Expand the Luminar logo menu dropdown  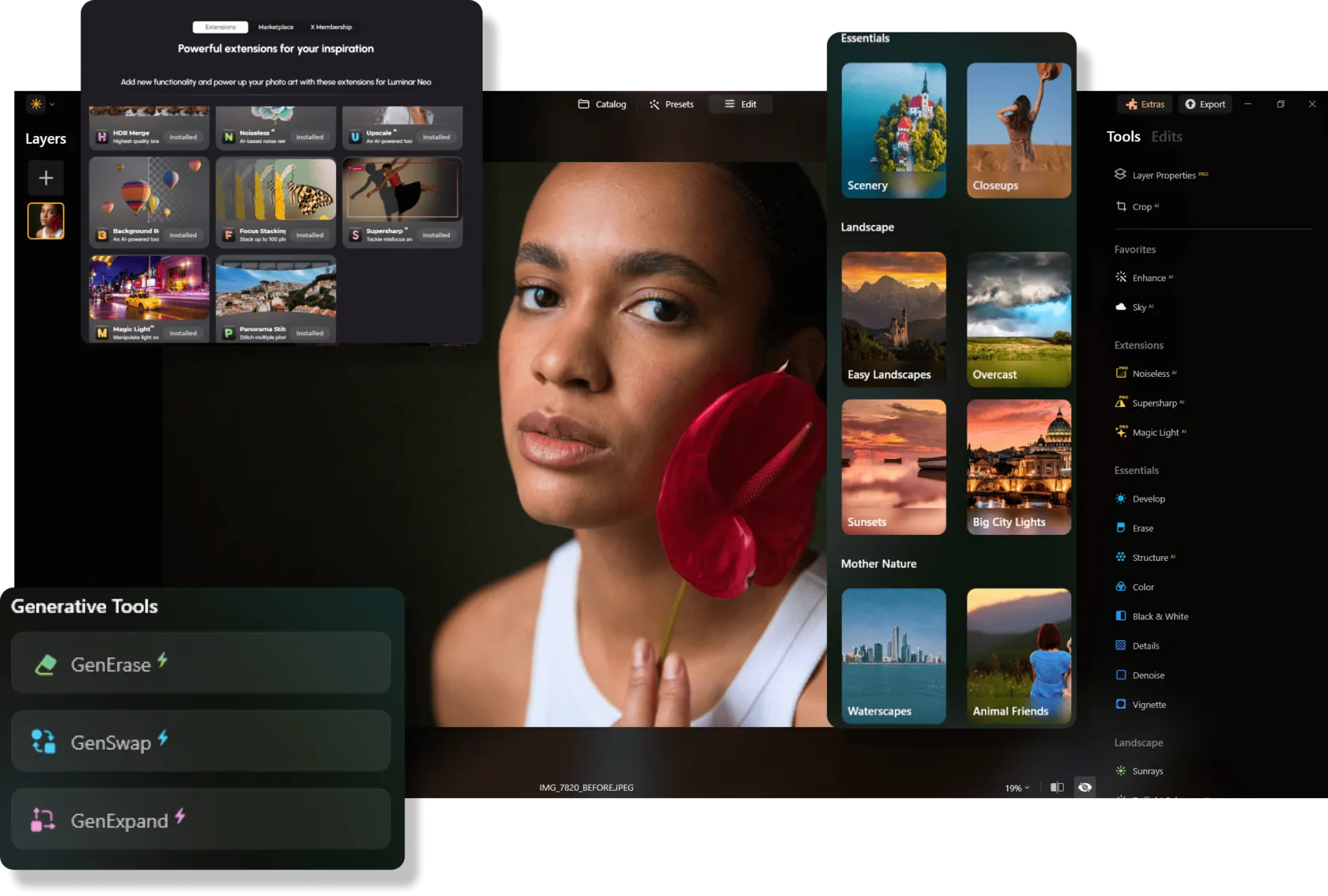pos(42,104)
